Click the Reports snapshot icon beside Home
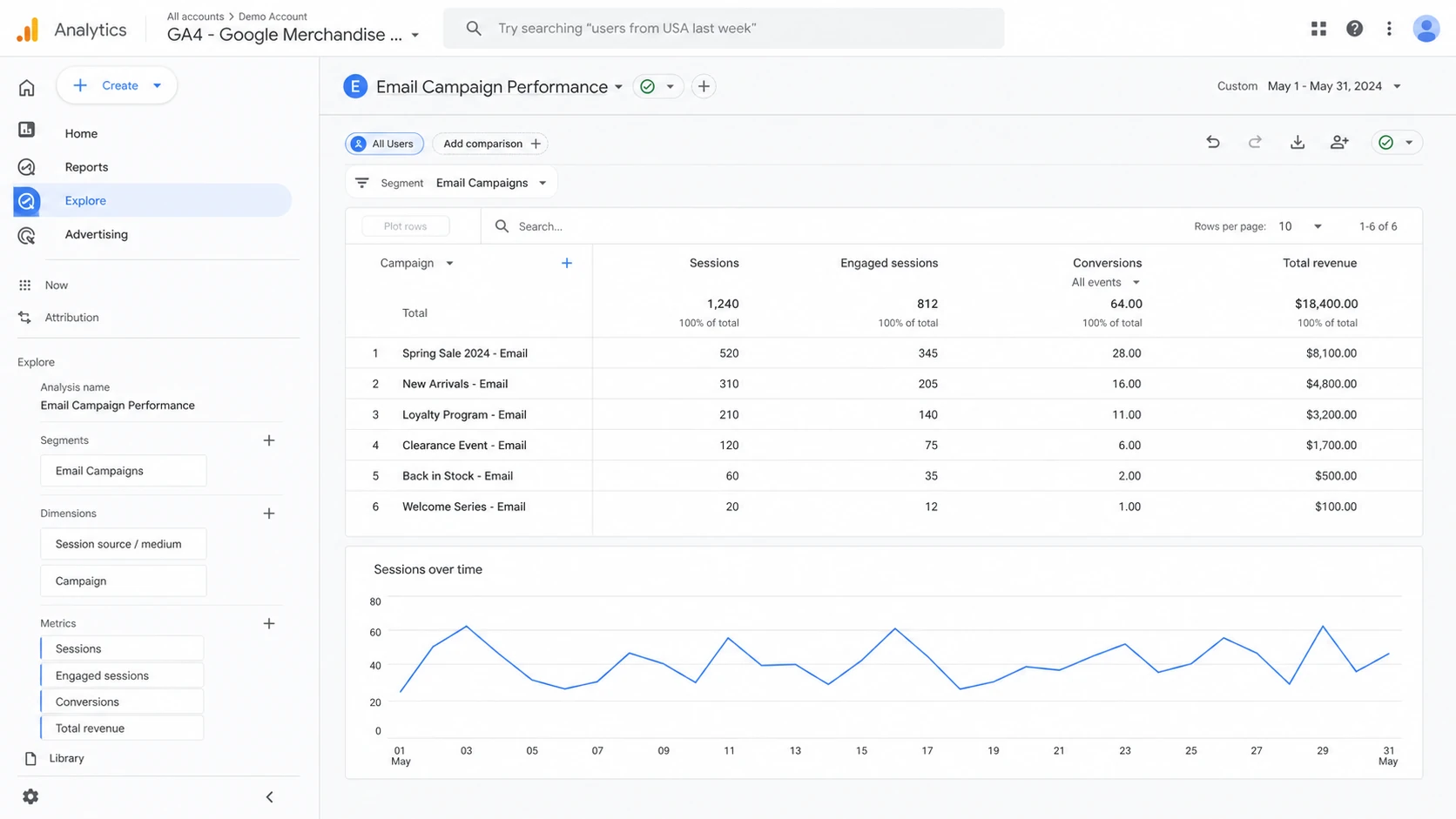 tap(27, 131)
